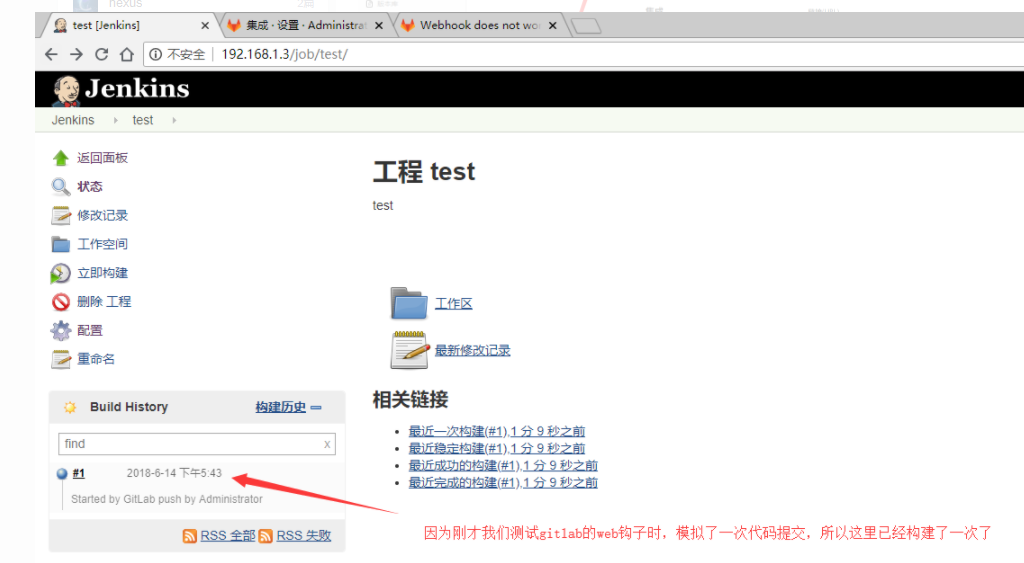Screen dimensions: 1024x563
Task: Open the 构建历史 trend link
Action: tap(280, 408)
